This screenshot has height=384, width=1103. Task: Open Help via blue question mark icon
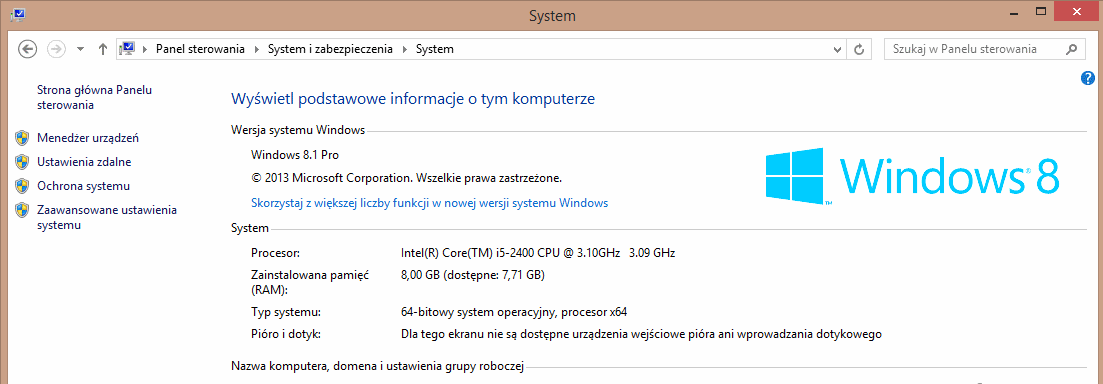click(x=1087, y=77)
